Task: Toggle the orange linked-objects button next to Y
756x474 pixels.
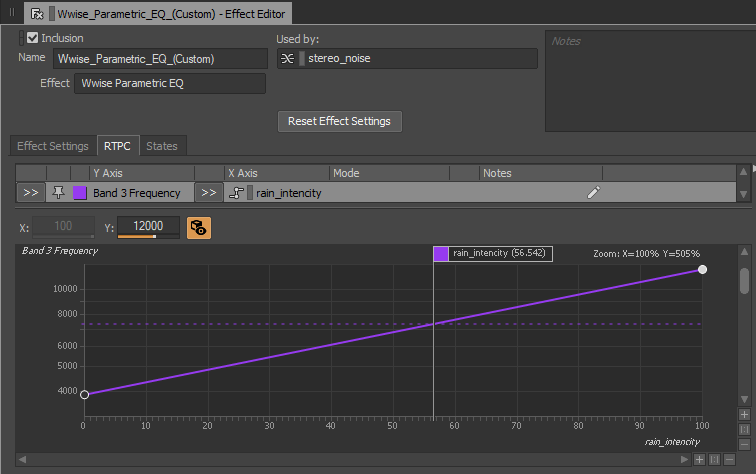Action: (x=199, y=228)
